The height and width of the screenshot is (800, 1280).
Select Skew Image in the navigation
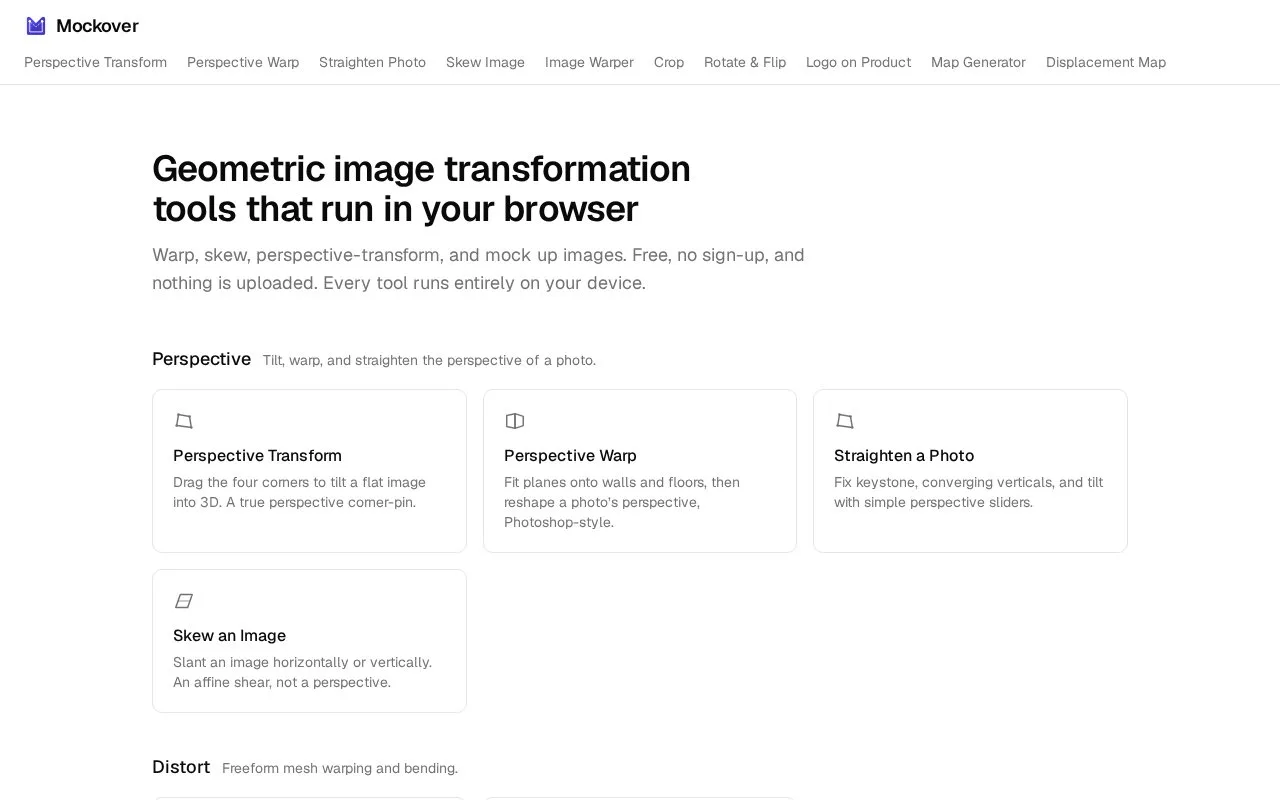pos(485,62)
